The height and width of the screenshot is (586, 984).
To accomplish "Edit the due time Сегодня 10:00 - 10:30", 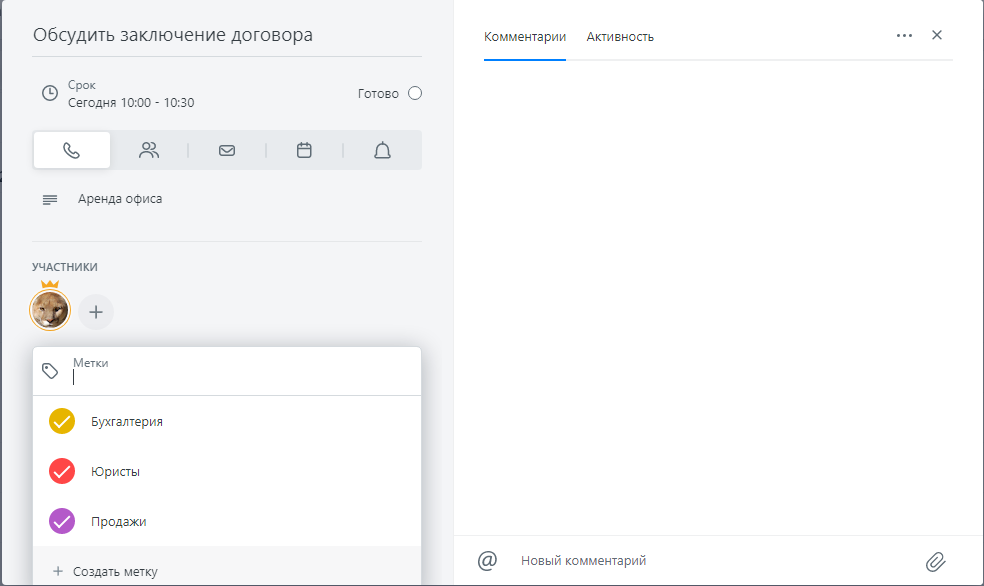I will point(131,103).
